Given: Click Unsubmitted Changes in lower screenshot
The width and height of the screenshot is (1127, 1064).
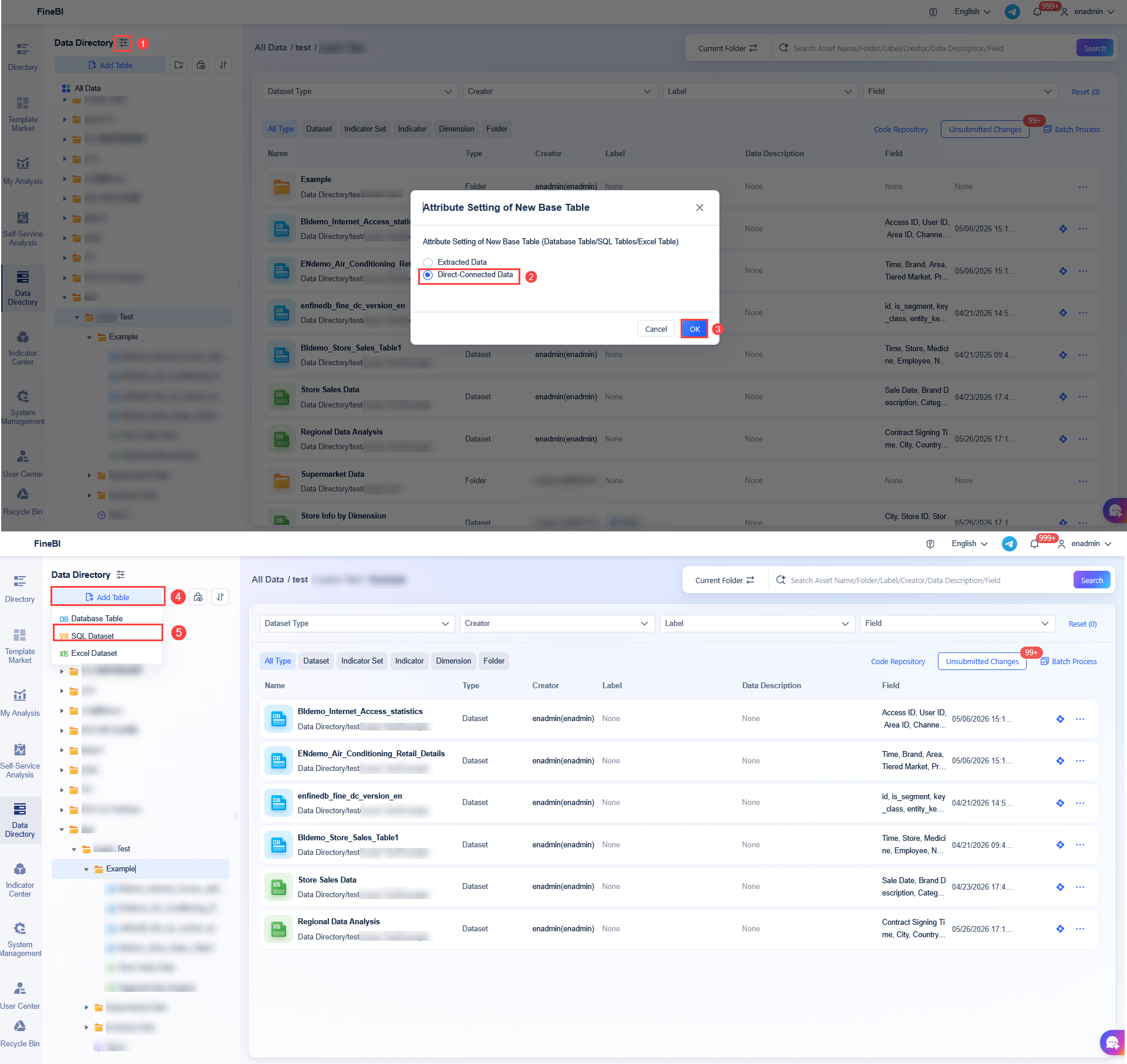Looking at the screenshot, I should click(982, 662).
